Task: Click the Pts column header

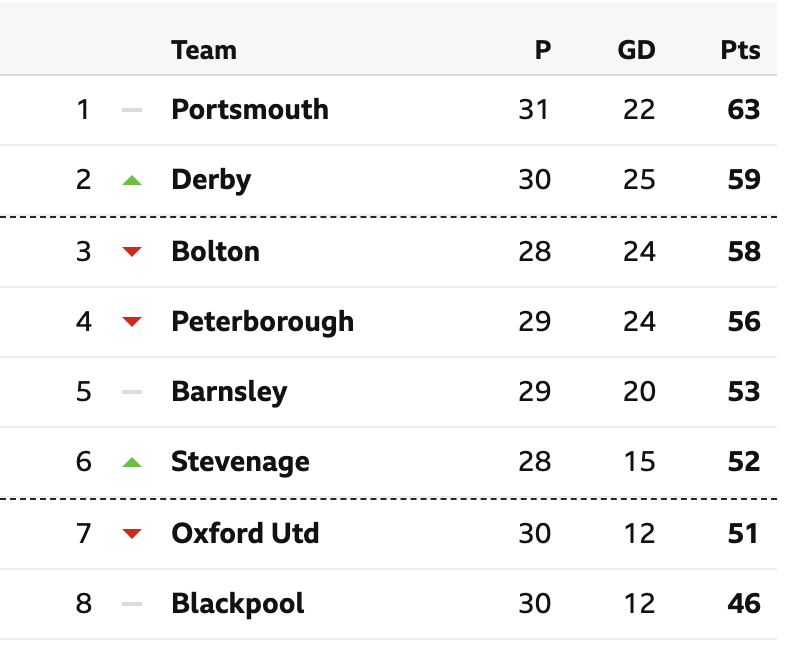Action: [740, 50]
